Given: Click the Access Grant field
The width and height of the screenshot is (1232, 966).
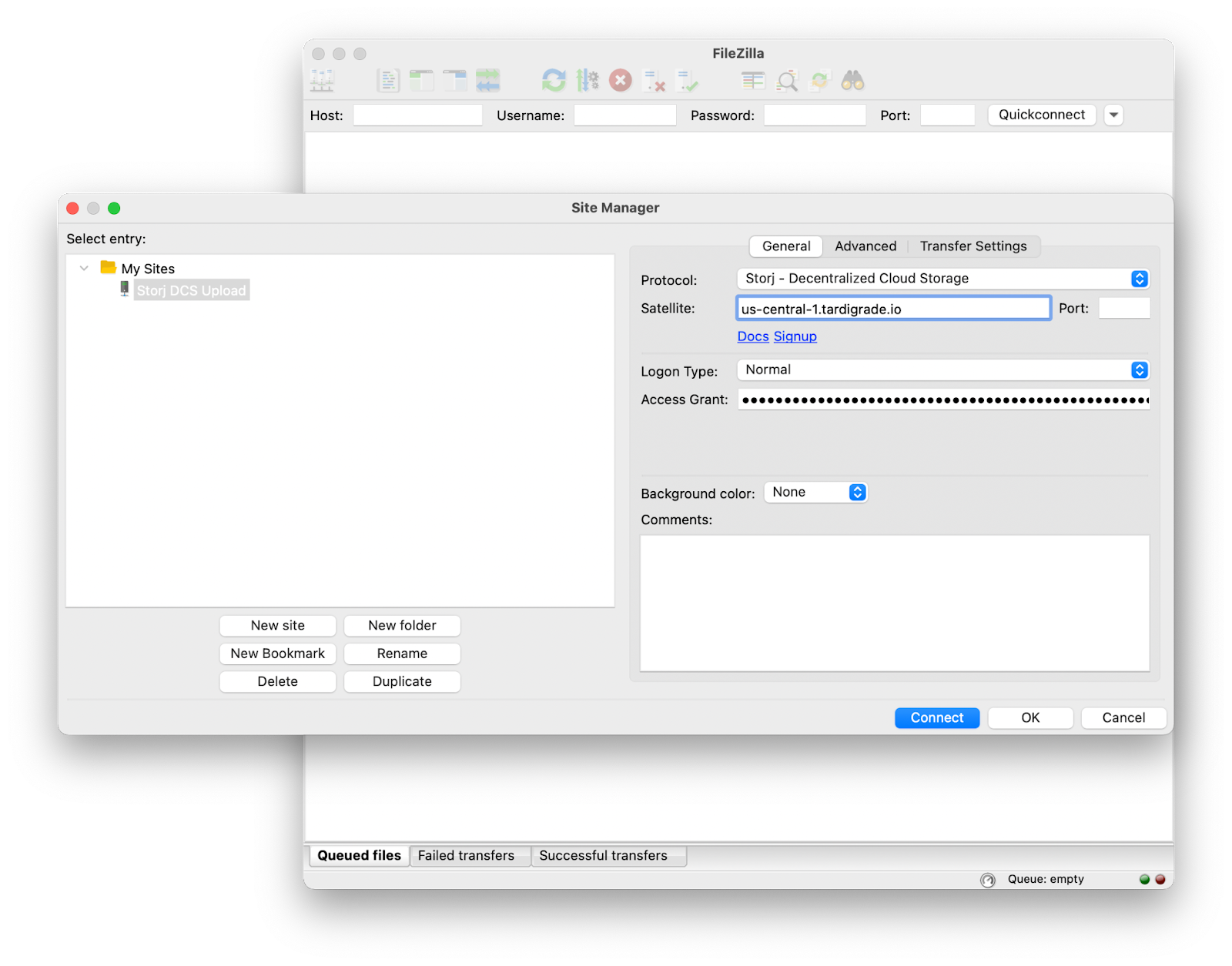Looking at the screenshot, I should click(943, 399).
